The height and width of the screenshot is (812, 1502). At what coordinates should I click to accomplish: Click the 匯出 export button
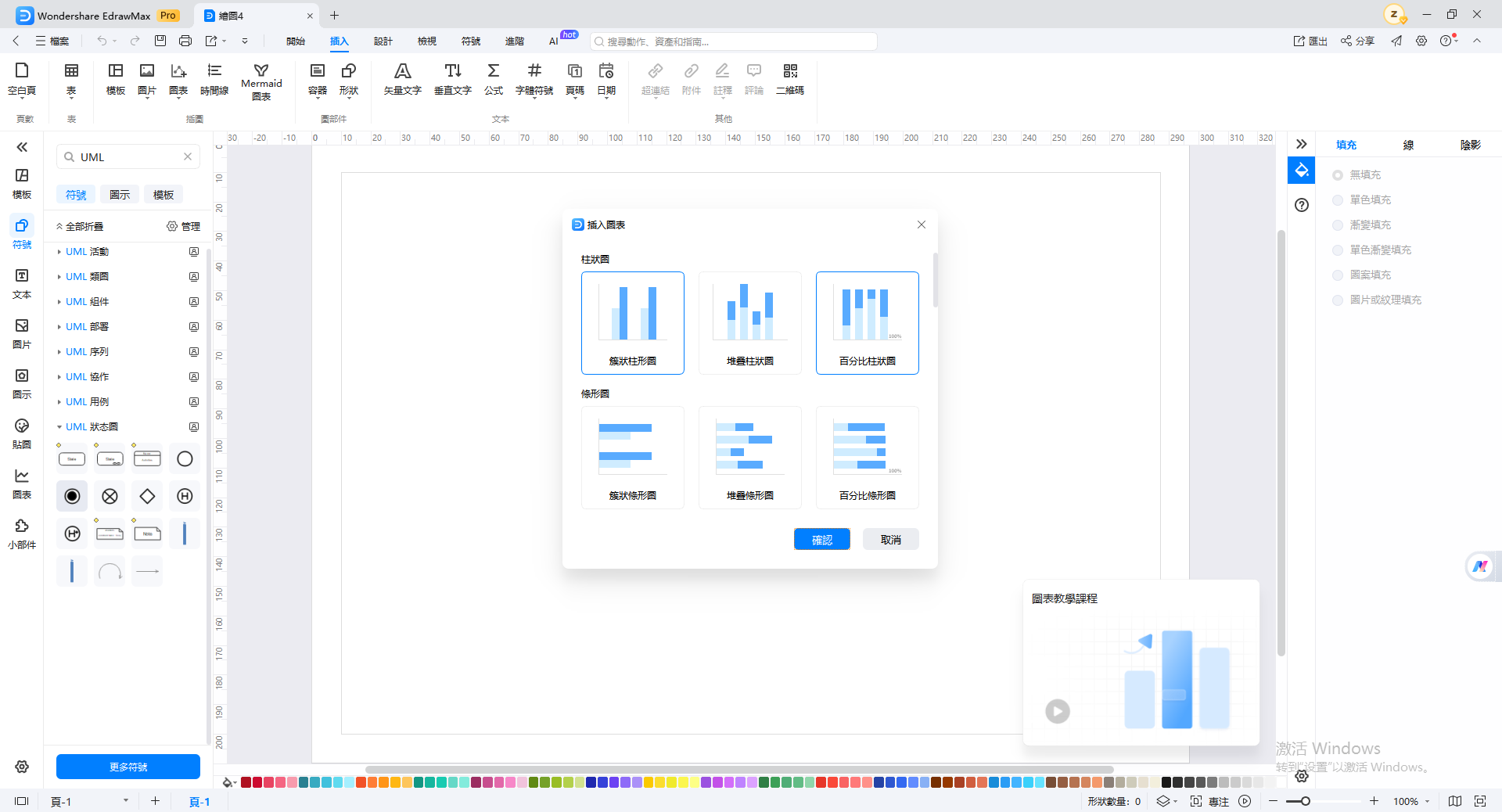(1310, 41)
